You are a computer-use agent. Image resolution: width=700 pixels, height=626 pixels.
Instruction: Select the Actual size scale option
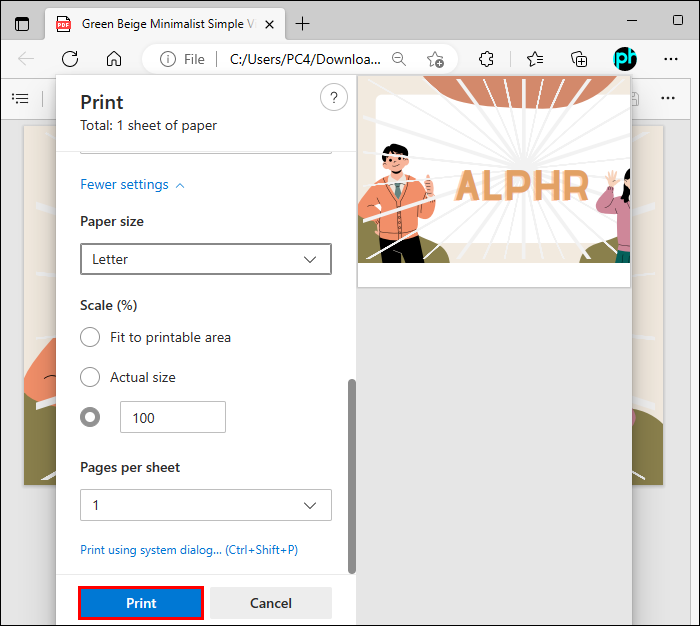pyautogui.click(x=90, y=377)
